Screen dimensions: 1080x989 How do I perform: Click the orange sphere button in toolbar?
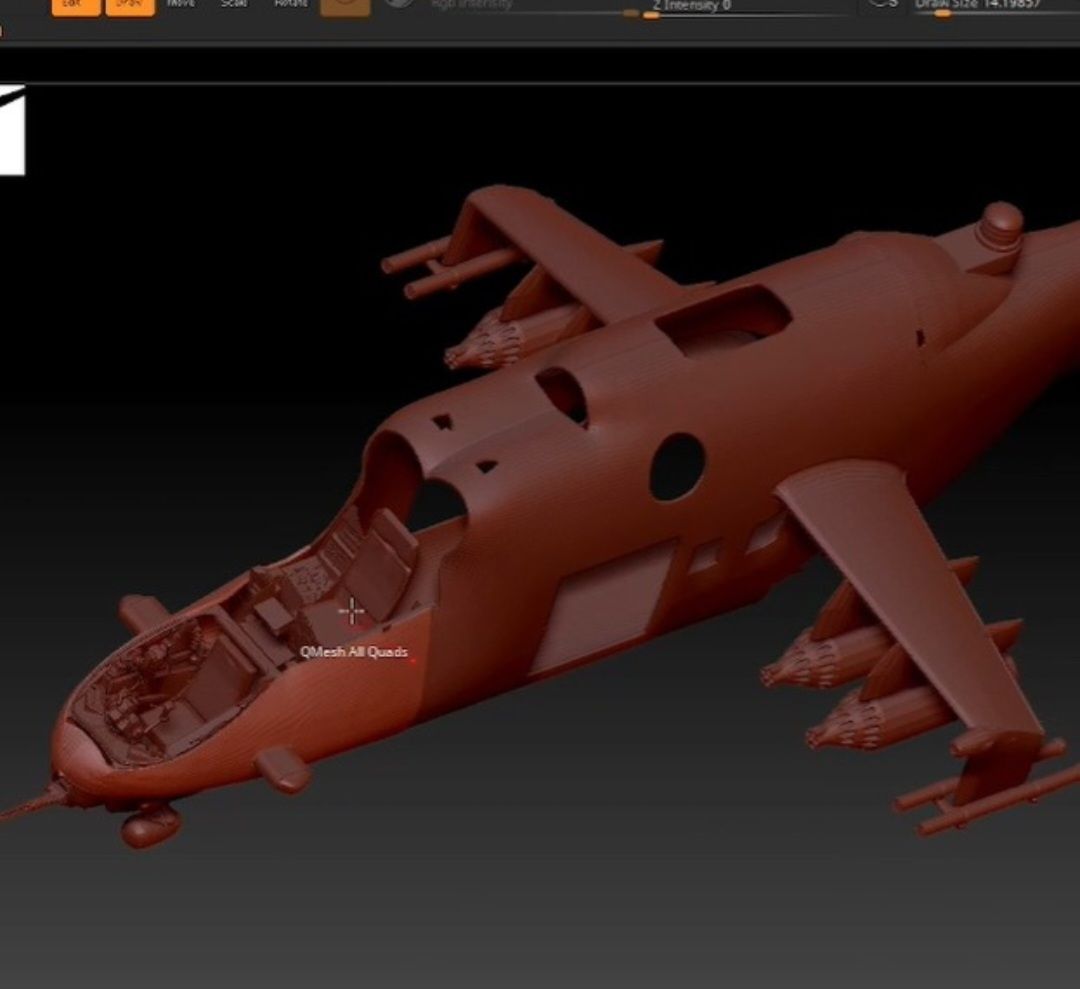(x=345, y=6)
